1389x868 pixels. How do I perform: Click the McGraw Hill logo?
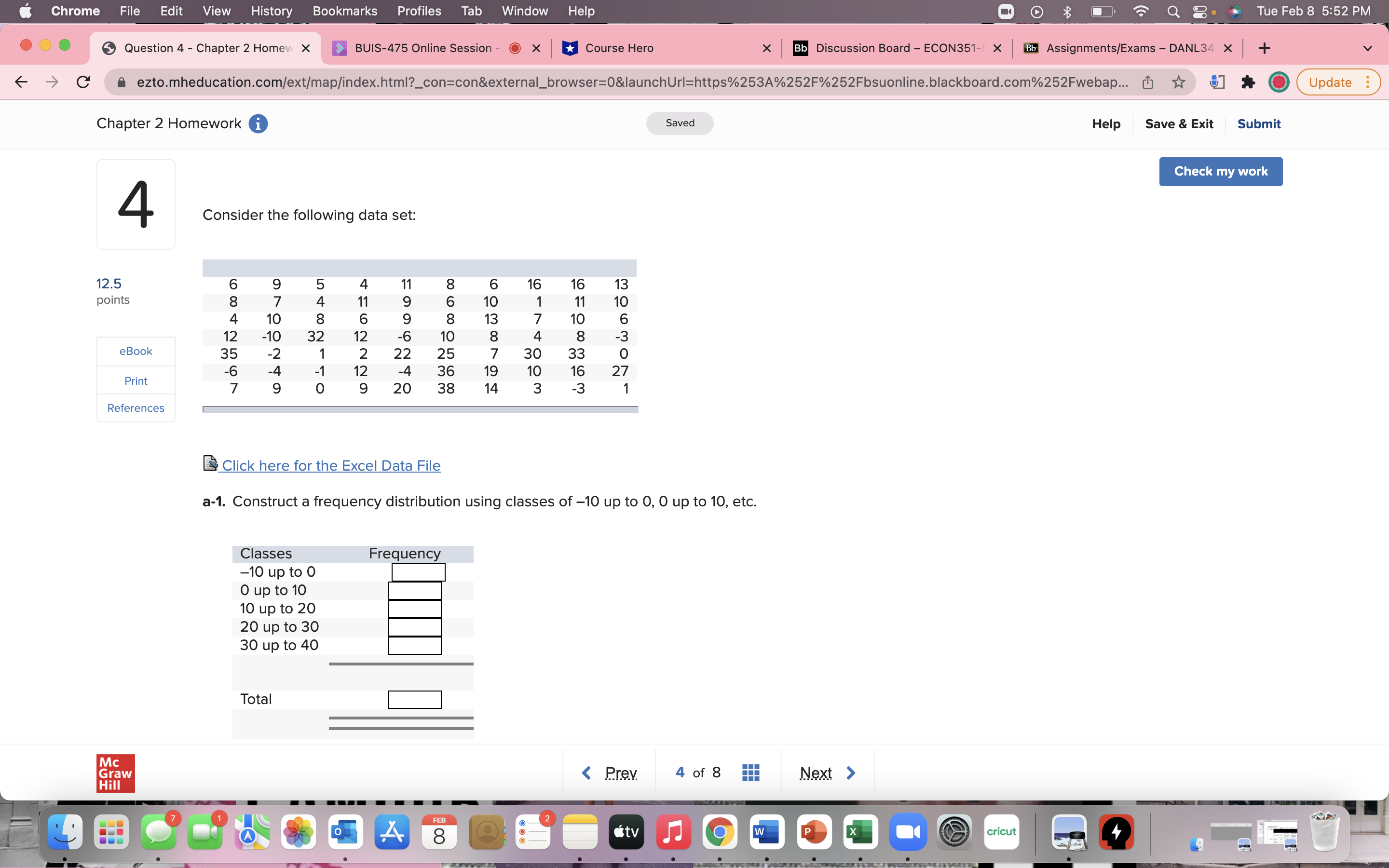tap(115, 773)
